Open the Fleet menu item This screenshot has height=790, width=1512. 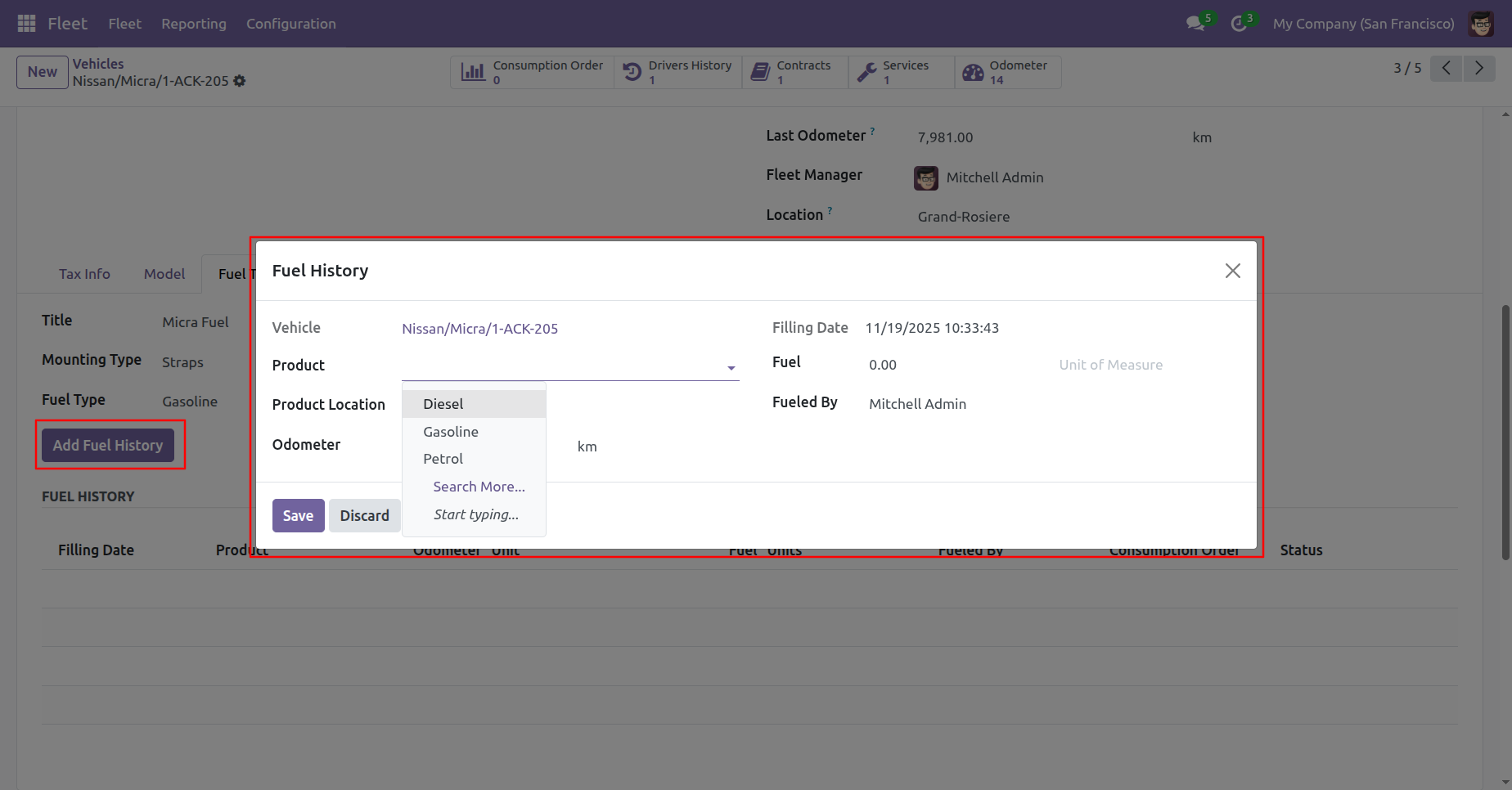pos(125,24)
